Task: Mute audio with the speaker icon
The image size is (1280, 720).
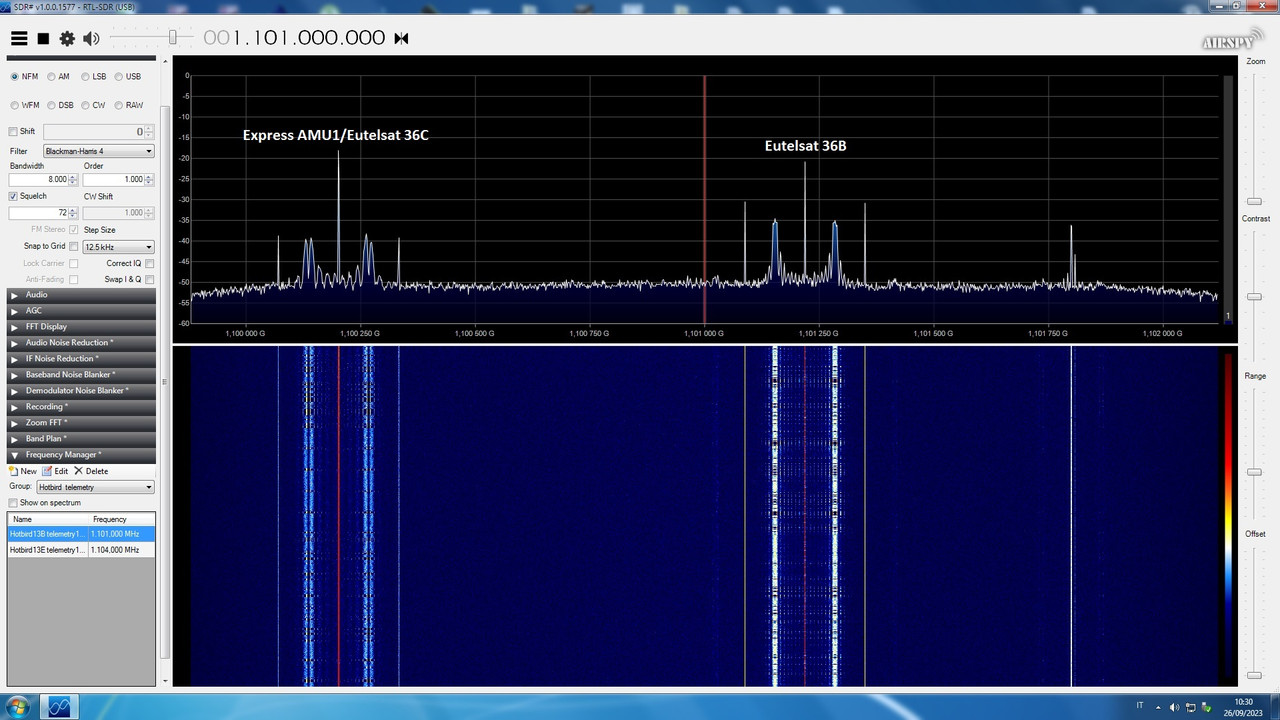Action: pyautogui.click(x=91, y=38)
